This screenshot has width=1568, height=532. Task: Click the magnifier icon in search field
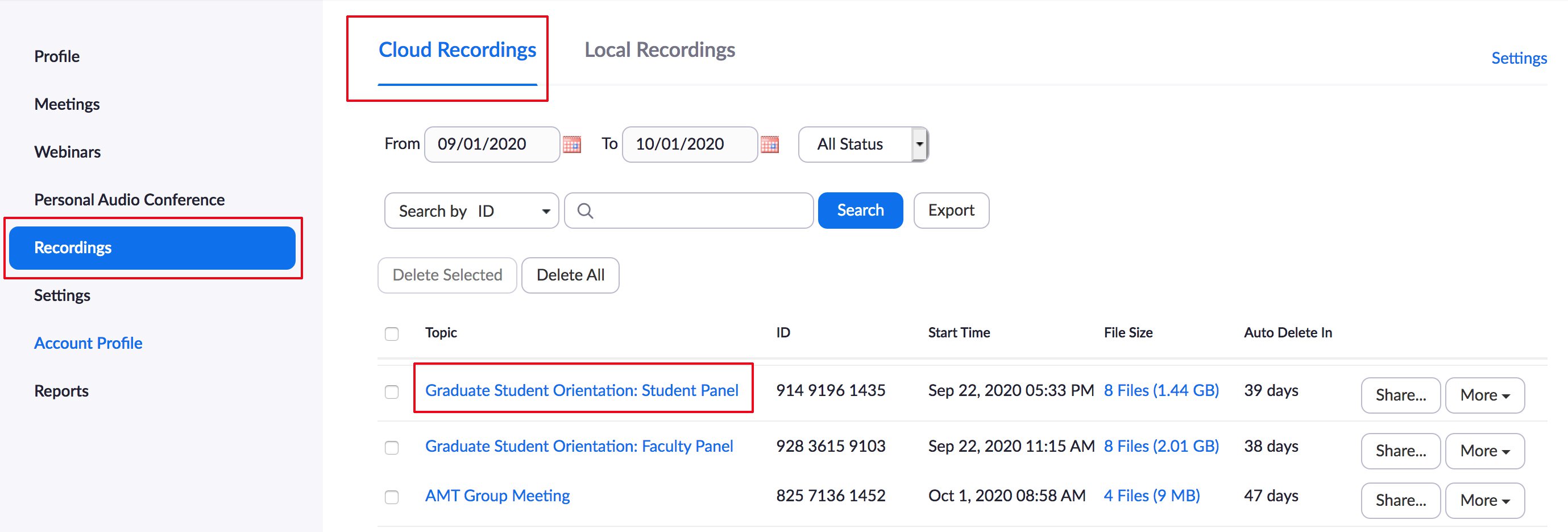point(585,211)
